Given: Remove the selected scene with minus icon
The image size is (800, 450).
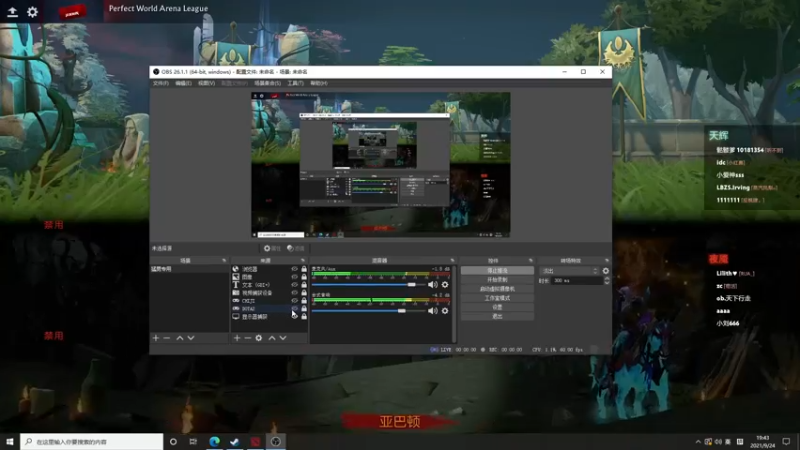Looking at the screenshot, I should 166,338.
